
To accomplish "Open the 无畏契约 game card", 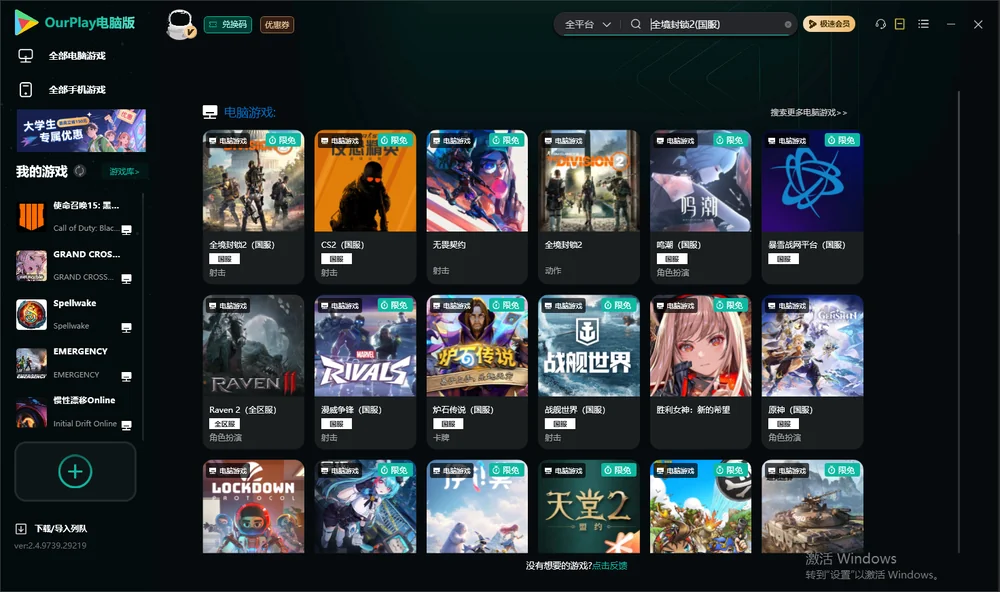I will coord(477,207).
